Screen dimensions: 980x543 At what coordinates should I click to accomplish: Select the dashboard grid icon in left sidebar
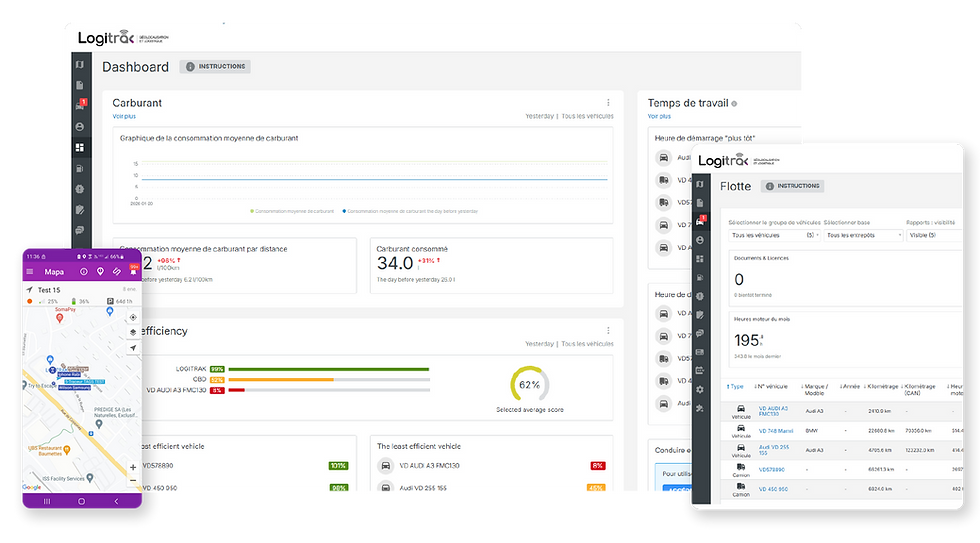pyautogui.click(x=79, y=147)
